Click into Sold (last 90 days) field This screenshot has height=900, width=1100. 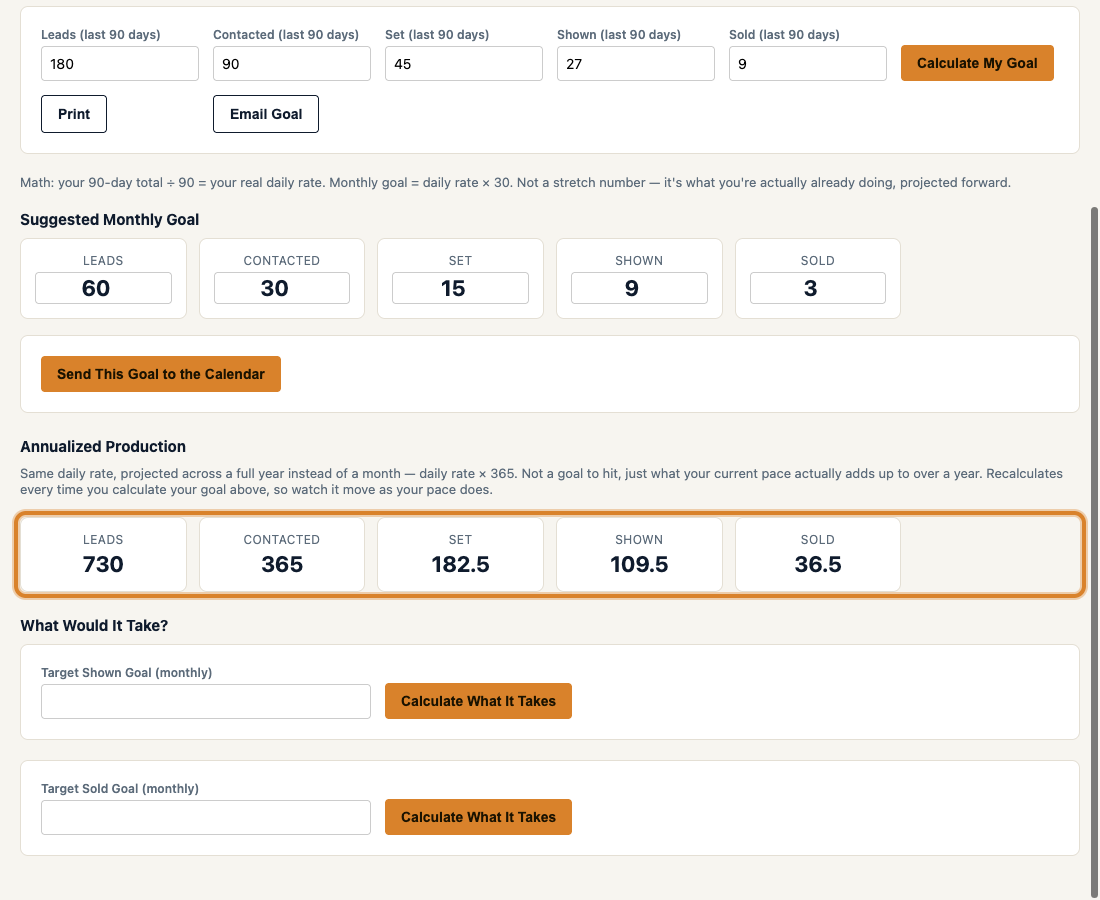[807, 64]
